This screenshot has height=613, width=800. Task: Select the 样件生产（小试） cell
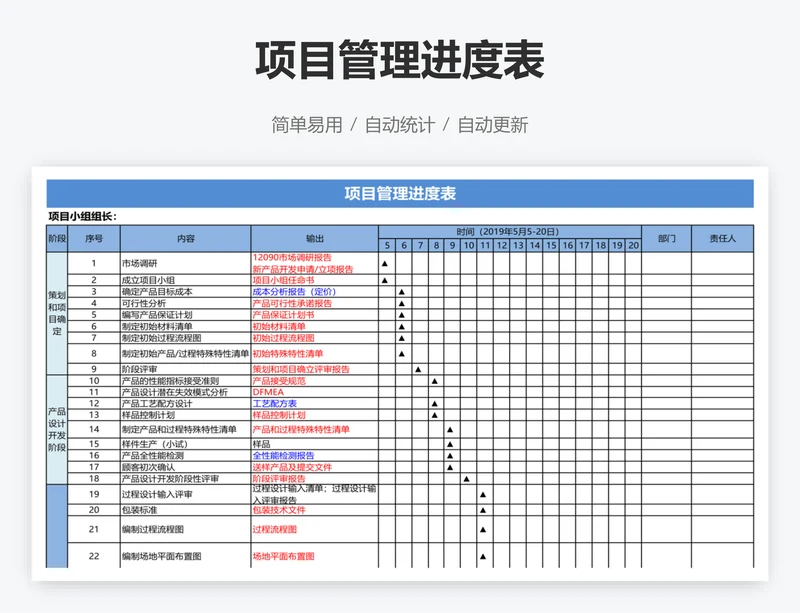(186, 444)
